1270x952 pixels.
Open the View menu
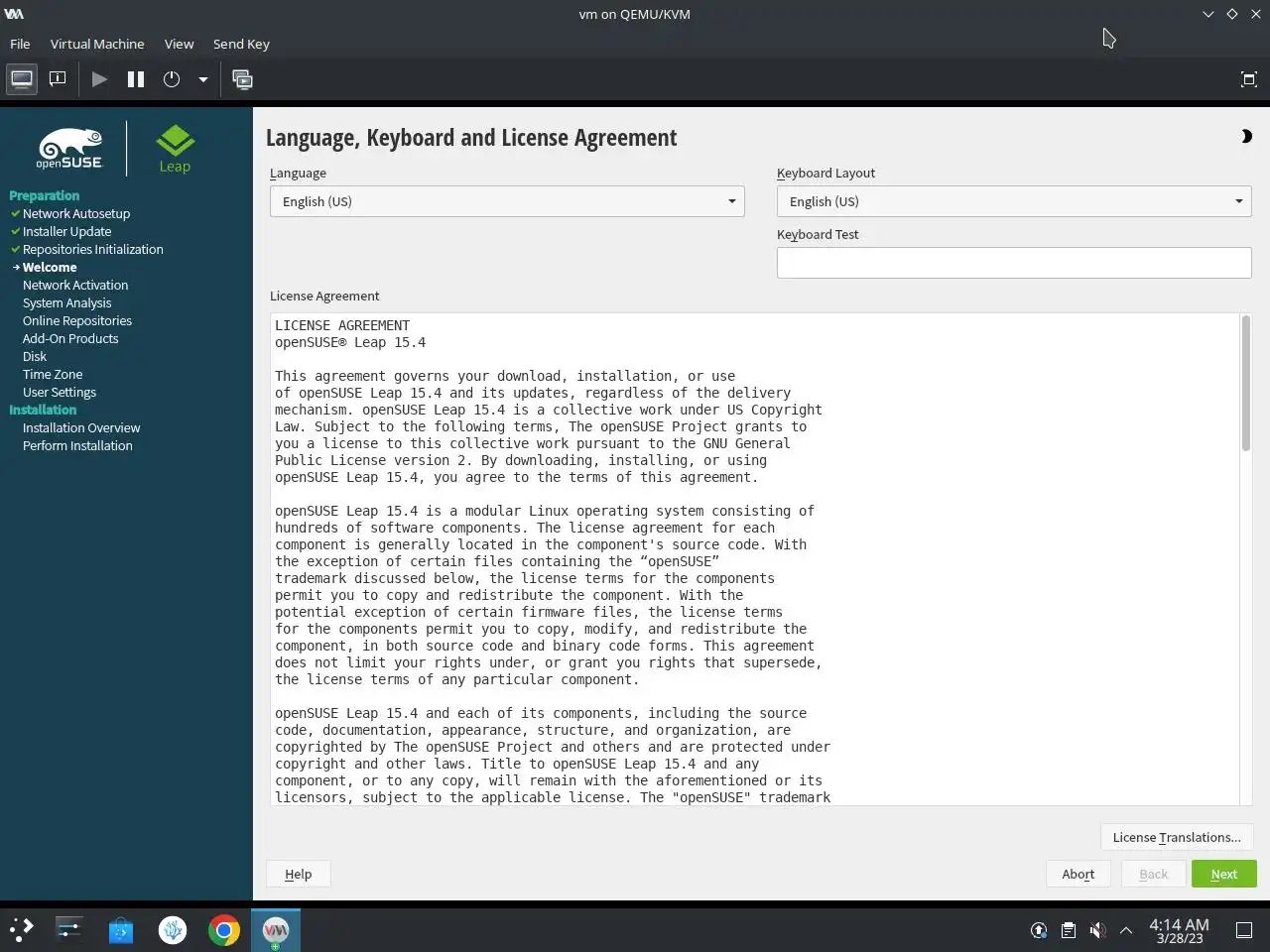click(179, 44)
